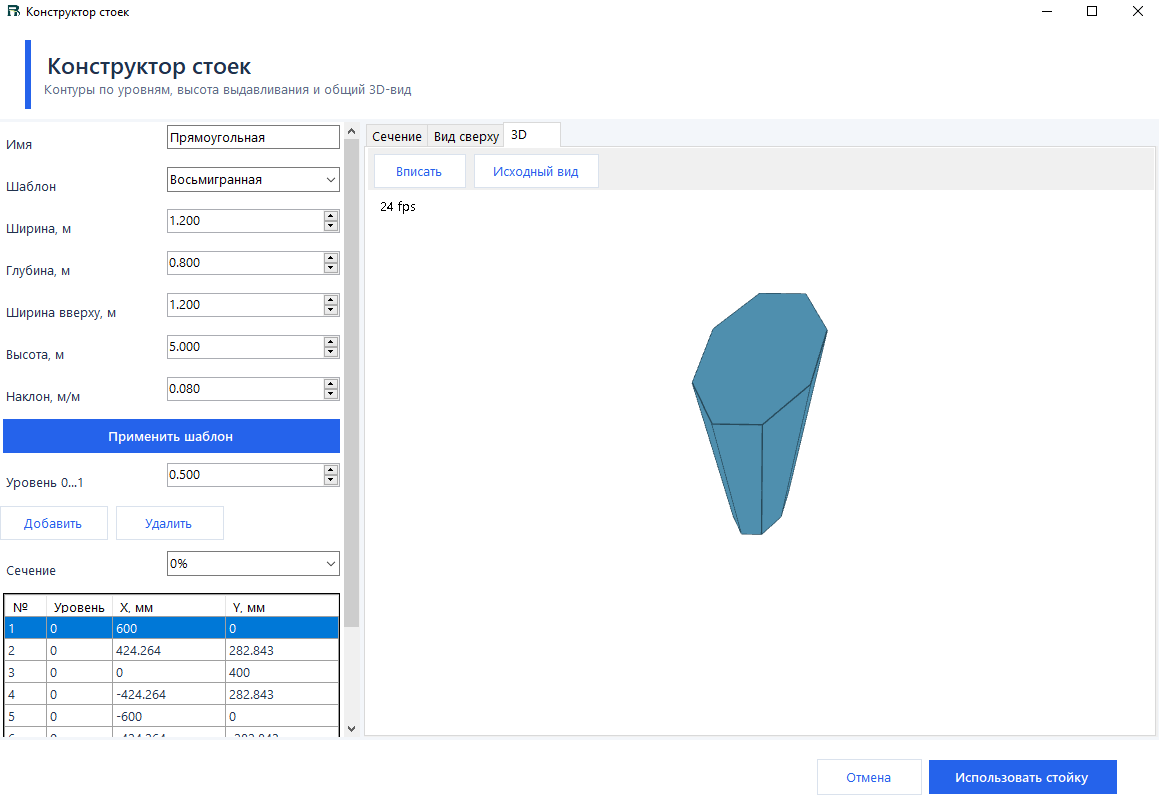Click the Отмена button

[869, 777]
